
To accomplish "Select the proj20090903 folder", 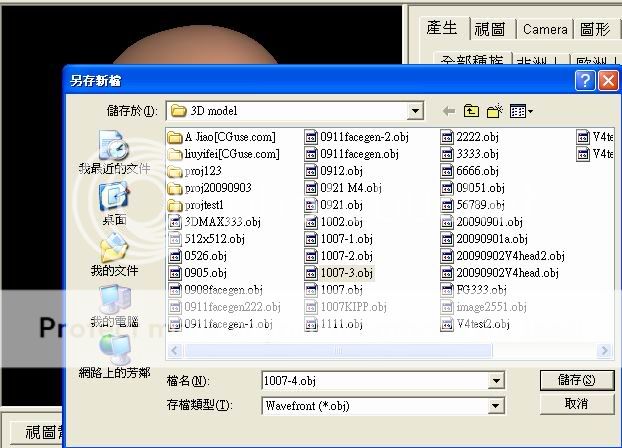I will (x=217, y=188).
